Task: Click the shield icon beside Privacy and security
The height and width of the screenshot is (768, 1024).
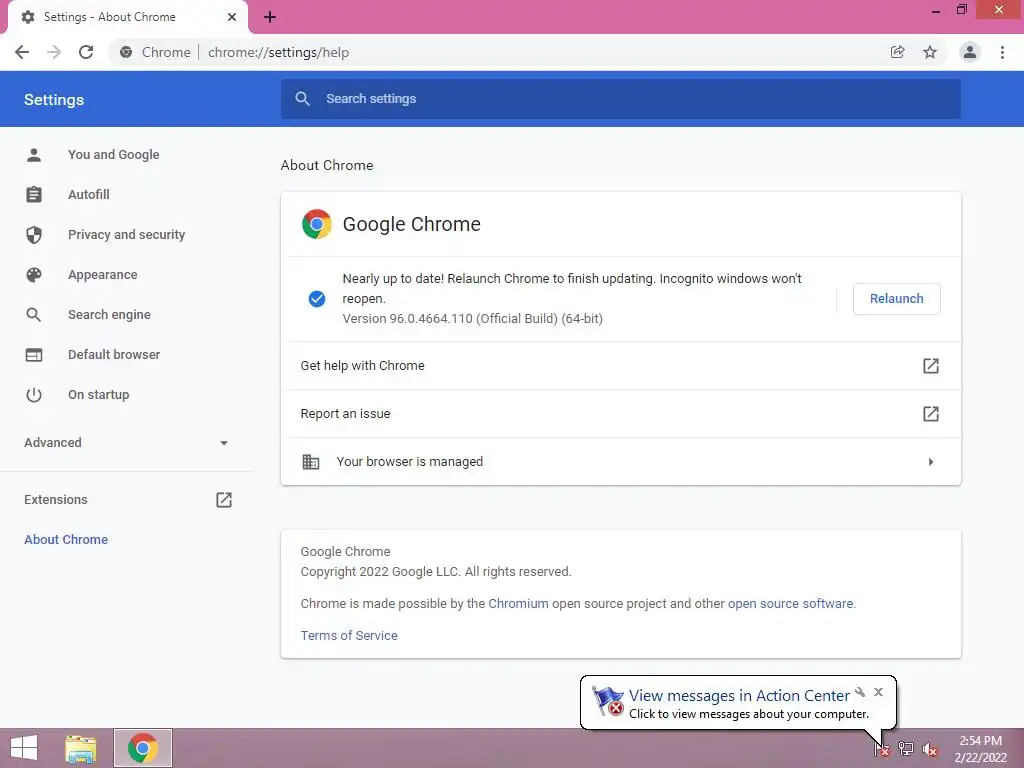Action: click(34, 234)
